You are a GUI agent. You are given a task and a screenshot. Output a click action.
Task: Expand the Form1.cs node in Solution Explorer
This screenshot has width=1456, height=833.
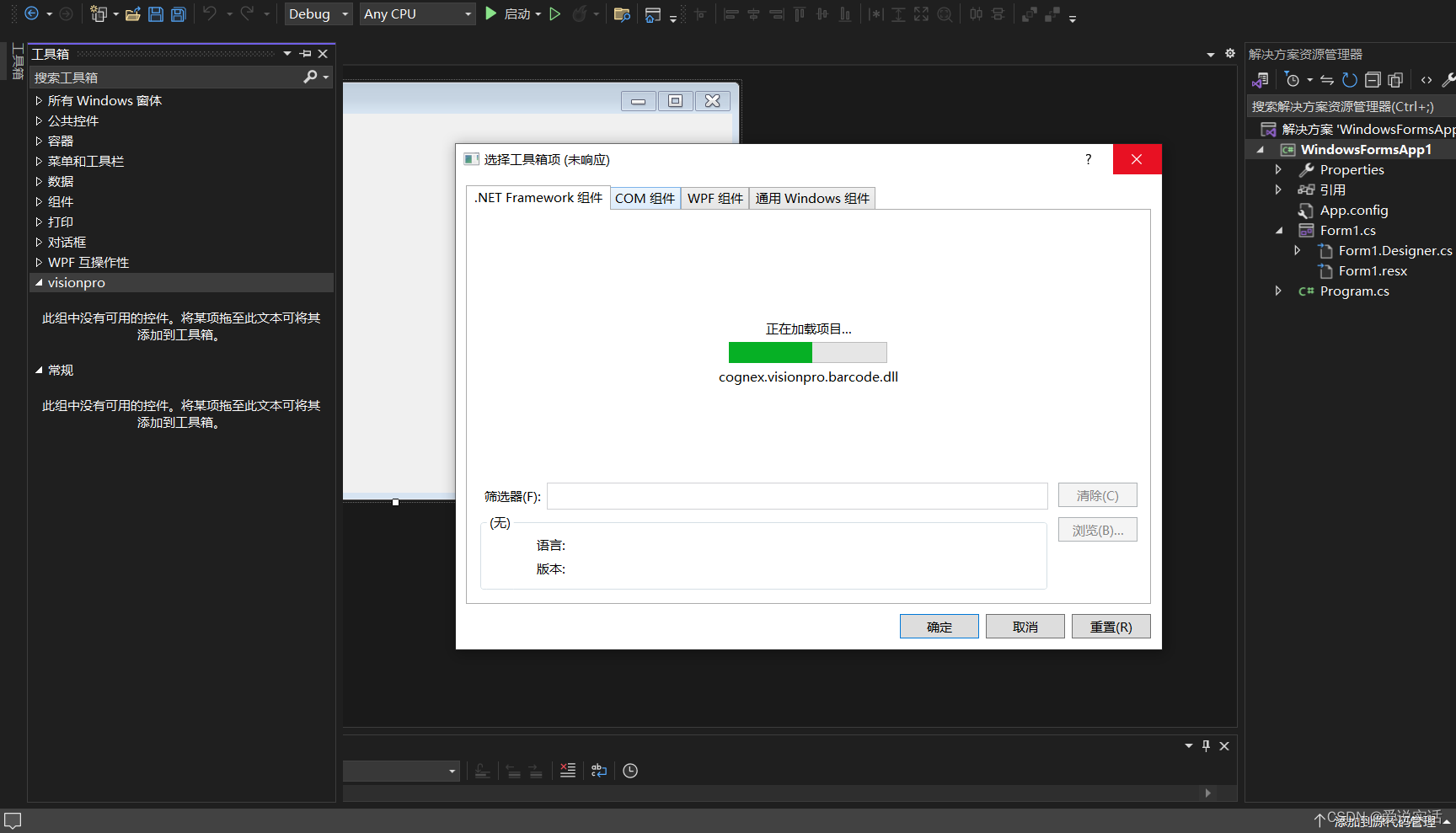click(1280, 230)
